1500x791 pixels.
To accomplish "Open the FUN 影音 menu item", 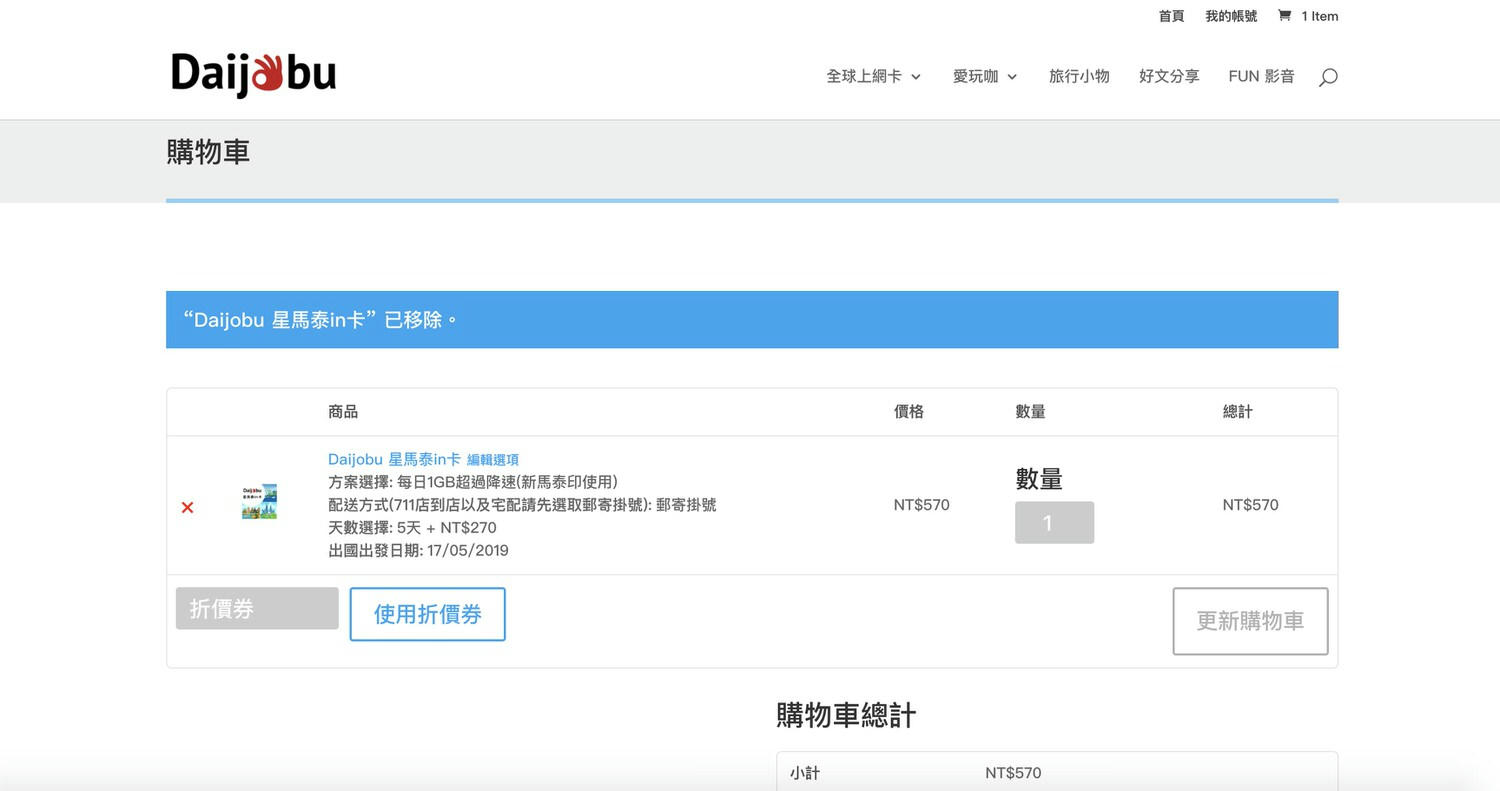I will (1261, 76).
